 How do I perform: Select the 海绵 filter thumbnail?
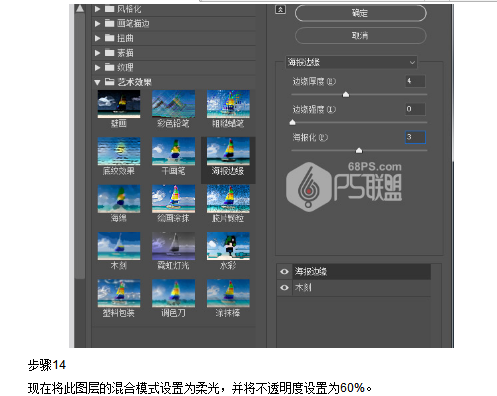(x=119, y=199)
